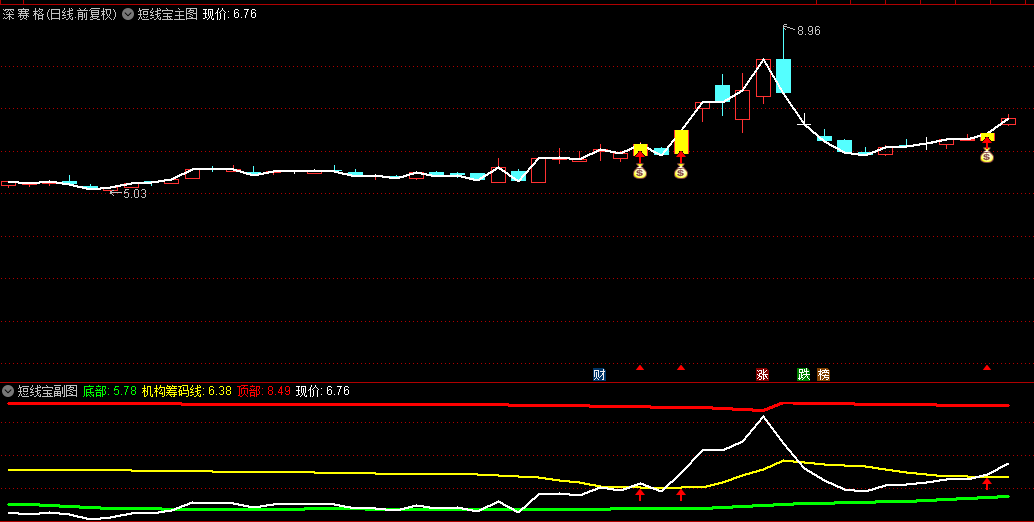The image size is (1034, 522).
Task: Click the green 底部: 5.78 value
Action: 109,391
